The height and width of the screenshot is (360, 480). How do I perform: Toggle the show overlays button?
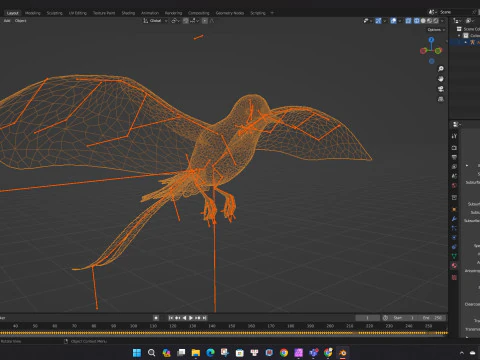(393, 21)
